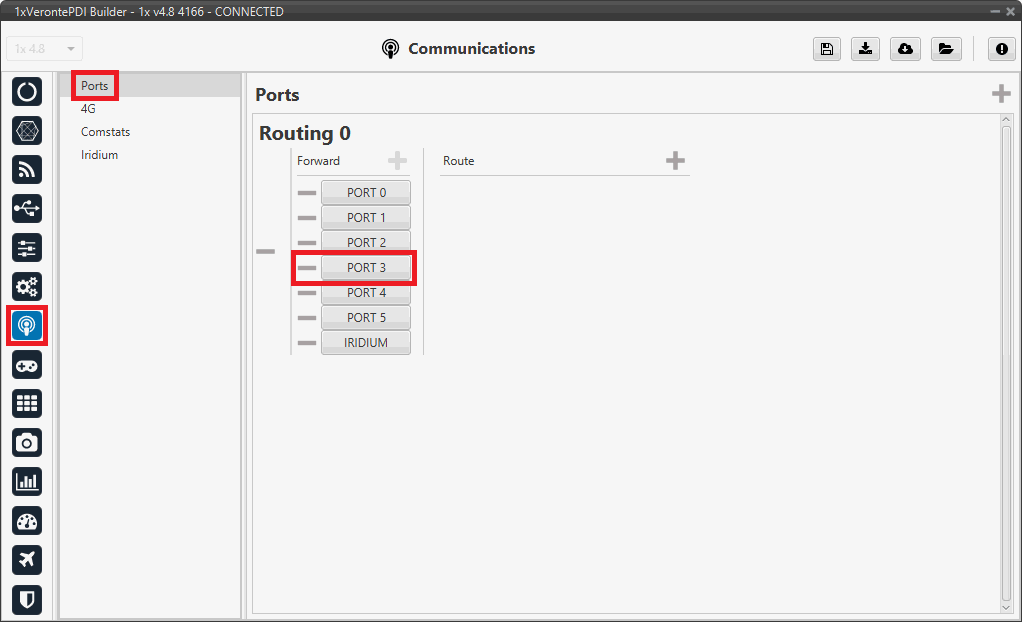The height and width of the screenshot is (622, 1022).
Task: Open the Iridium section in list
Action: [x=99, y=155]
